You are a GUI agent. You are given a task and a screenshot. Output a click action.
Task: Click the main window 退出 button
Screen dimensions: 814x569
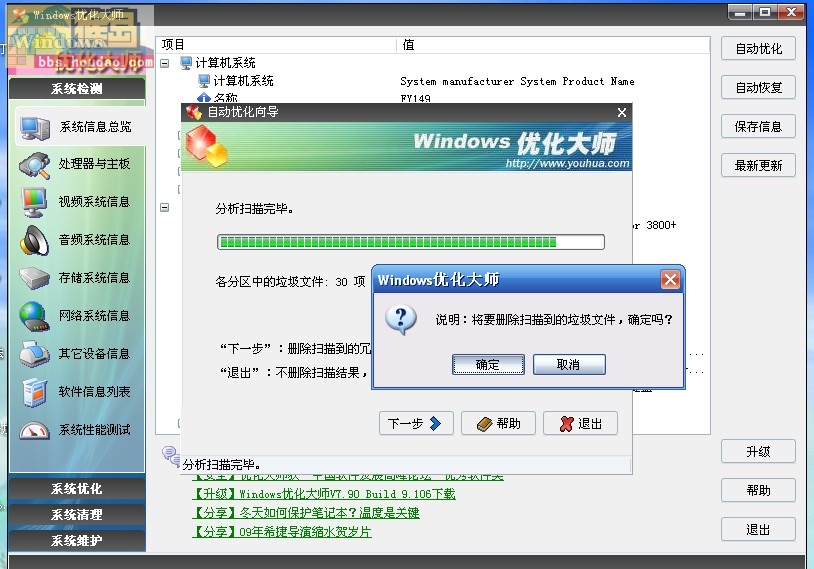(758, 530)
